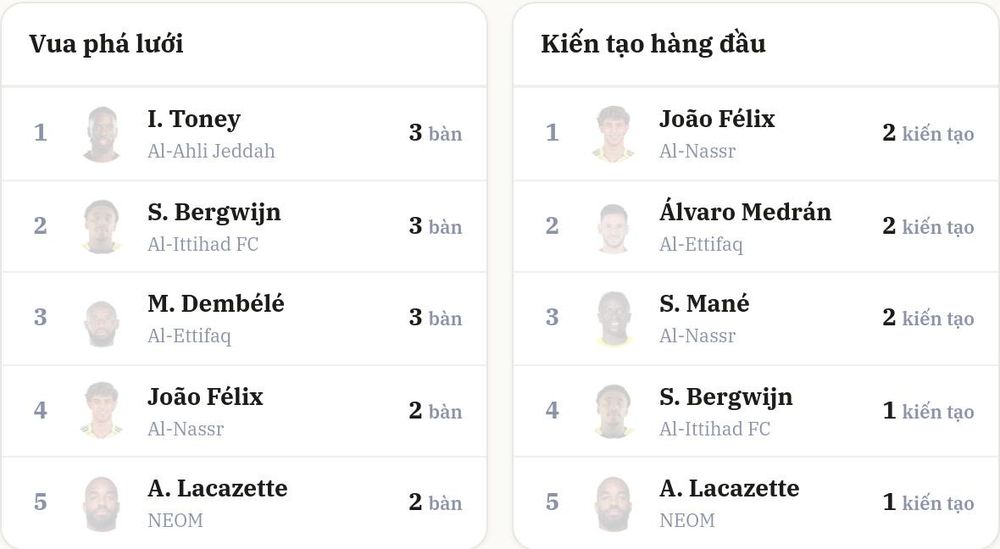The height and width of the screenshot is (549, 1000).
Task: Click S. Bergwijn's photo in top scorers
Action: 101,226
